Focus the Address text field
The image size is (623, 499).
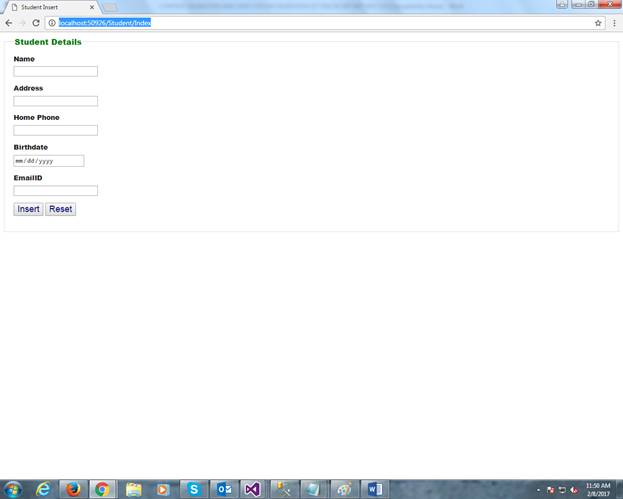56,101
